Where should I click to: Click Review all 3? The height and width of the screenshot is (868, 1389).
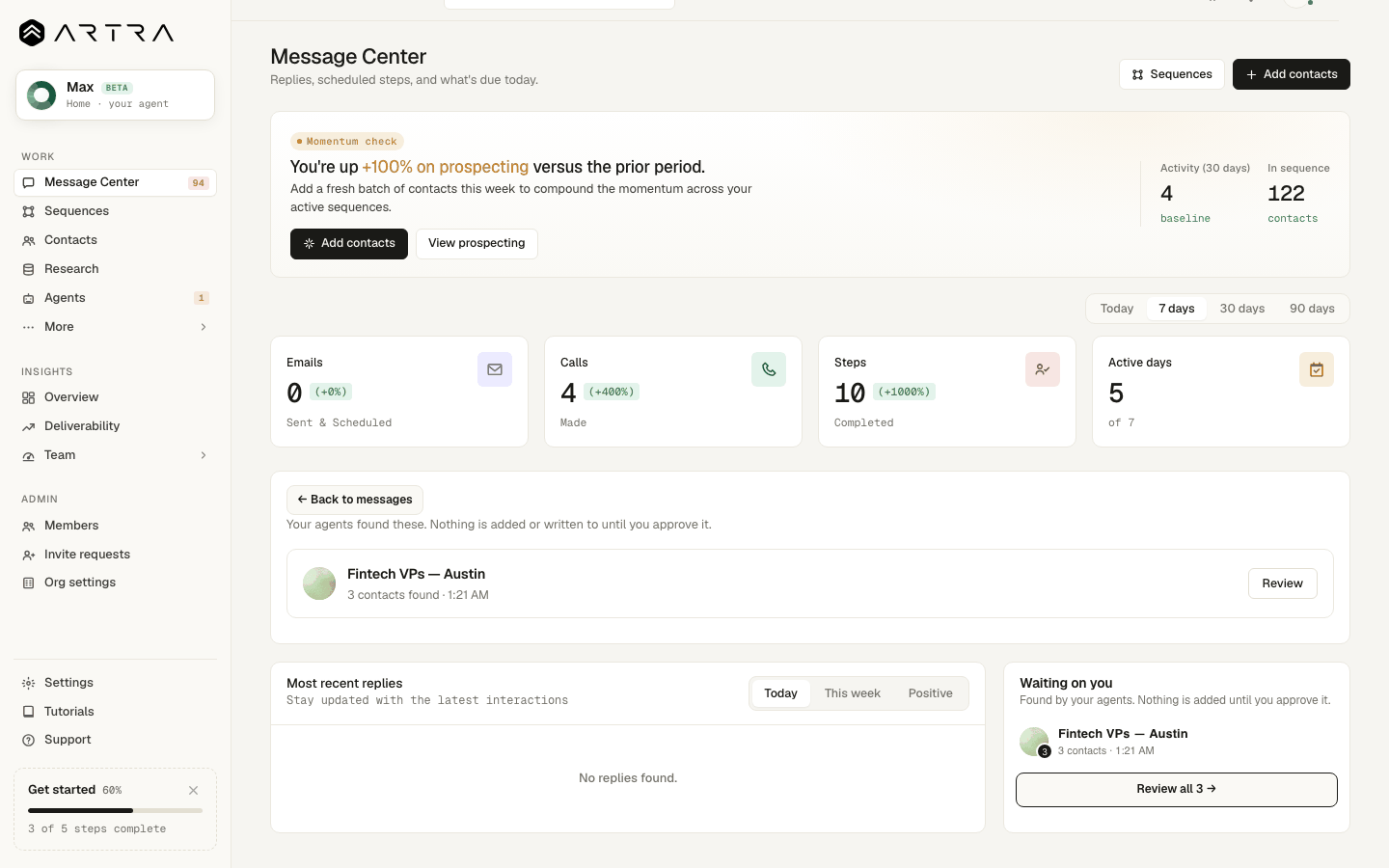click(1177, 789)
